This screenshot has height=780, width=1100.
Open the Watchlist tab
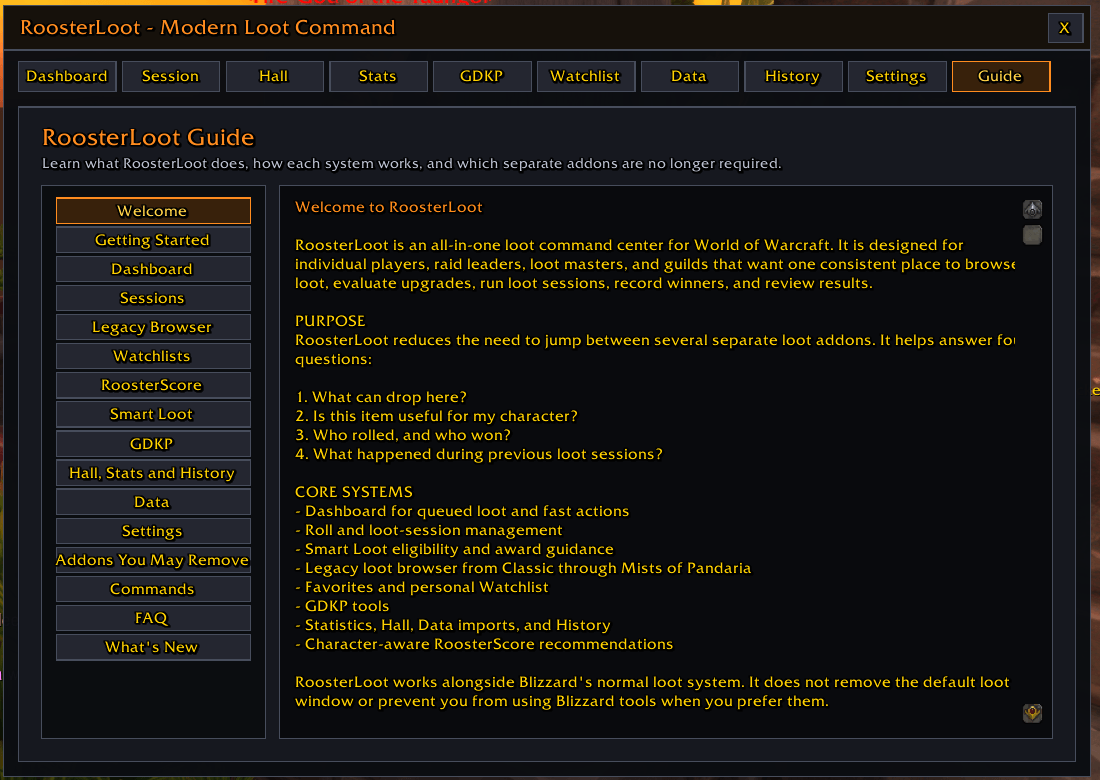586,76
